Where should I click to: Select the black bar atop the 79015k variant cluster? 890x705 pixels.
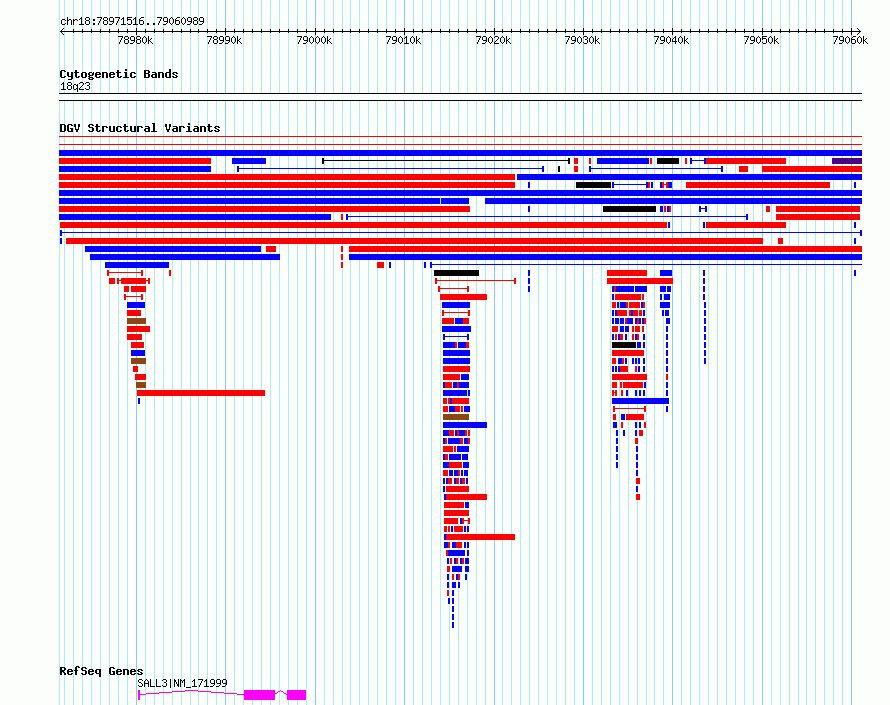[x=456, y=273]
